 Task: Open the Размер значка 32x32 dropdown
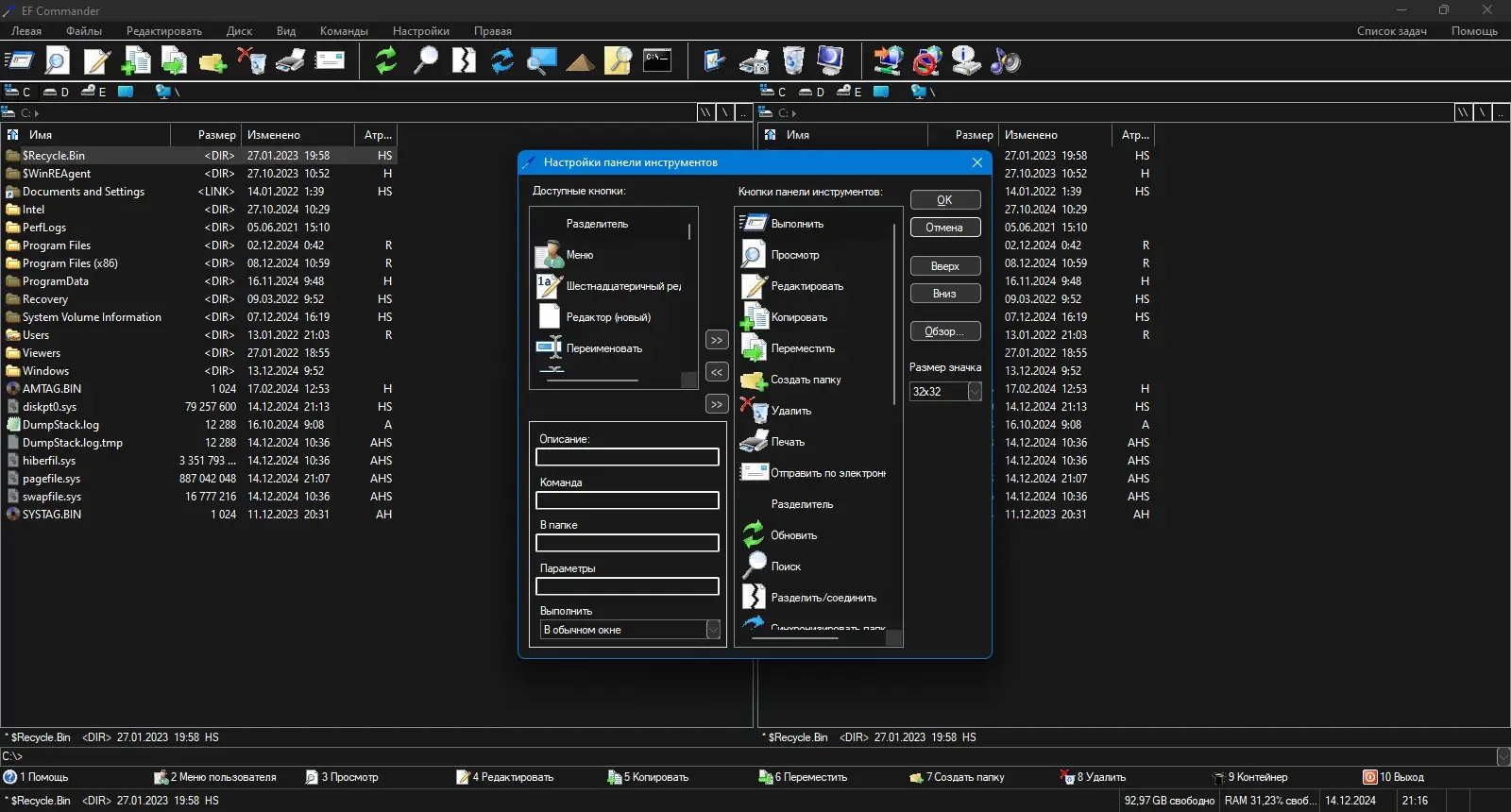pyautogui.click(x=975, y=392)
